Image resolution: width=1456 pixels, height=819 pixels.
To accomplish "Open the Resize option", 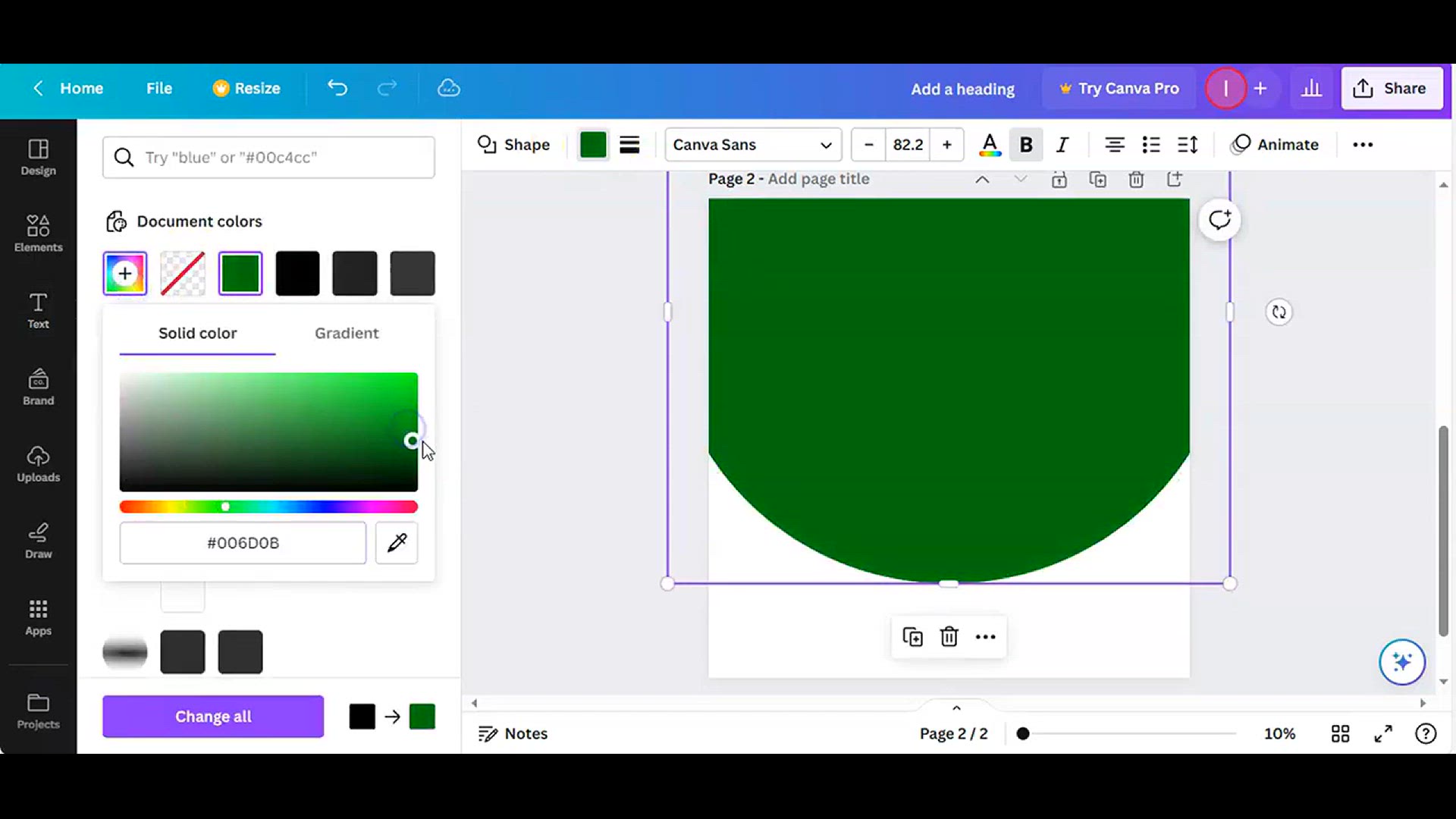I will tap(246, 89).
